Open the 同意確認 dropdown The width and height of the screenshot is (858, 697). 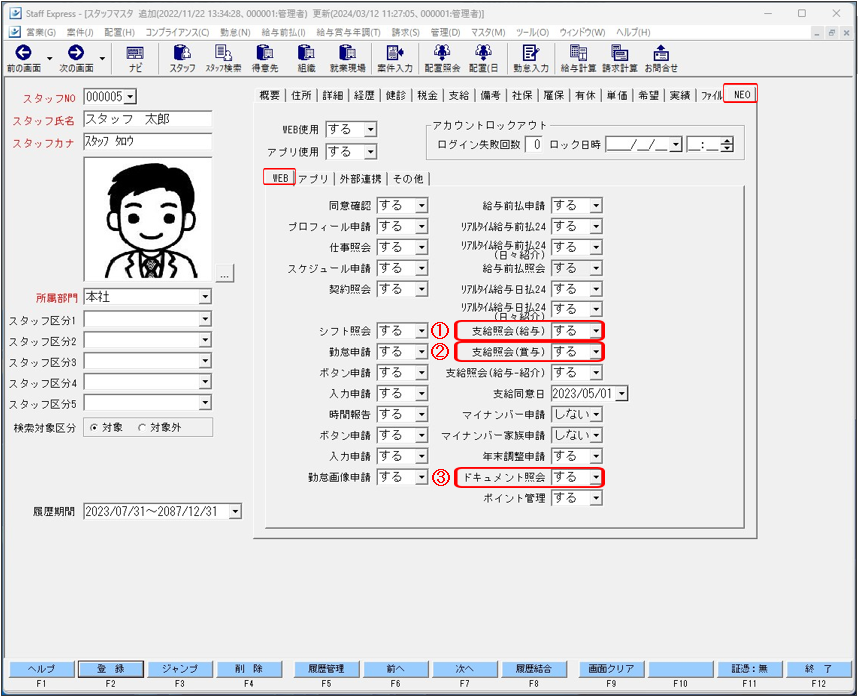click(x=421, y=206)
